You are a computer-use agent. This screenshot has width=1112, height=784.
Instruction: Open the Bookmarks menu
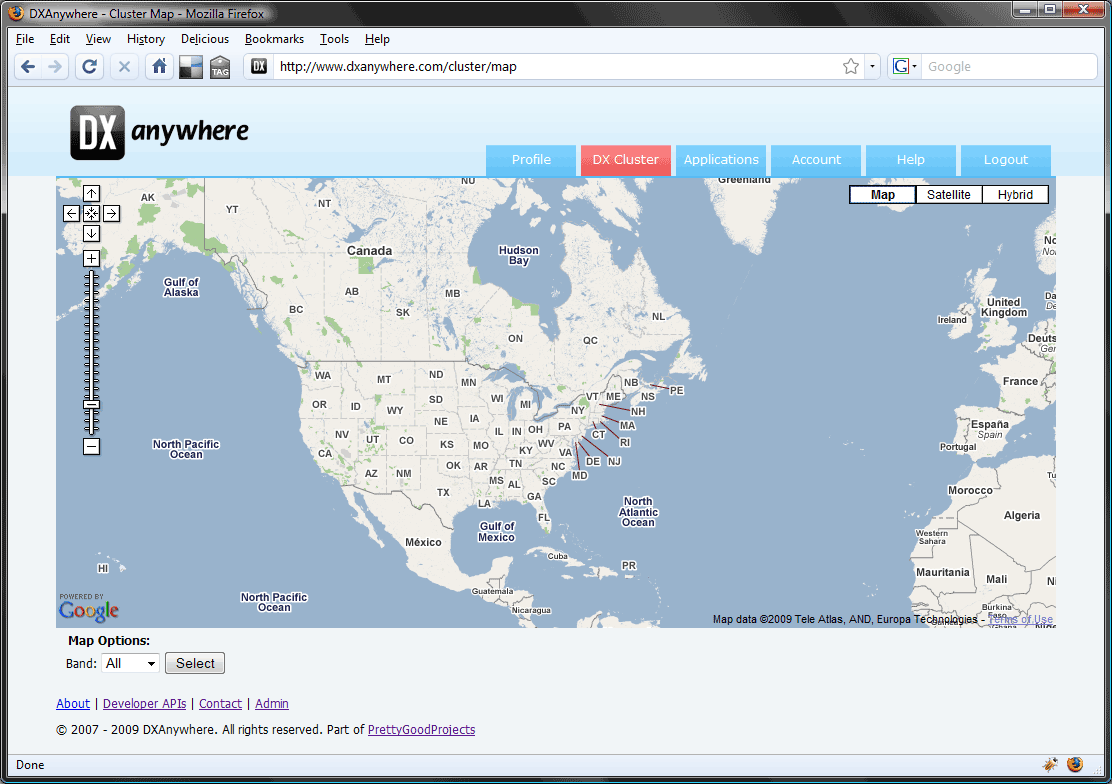click(274, 39)
